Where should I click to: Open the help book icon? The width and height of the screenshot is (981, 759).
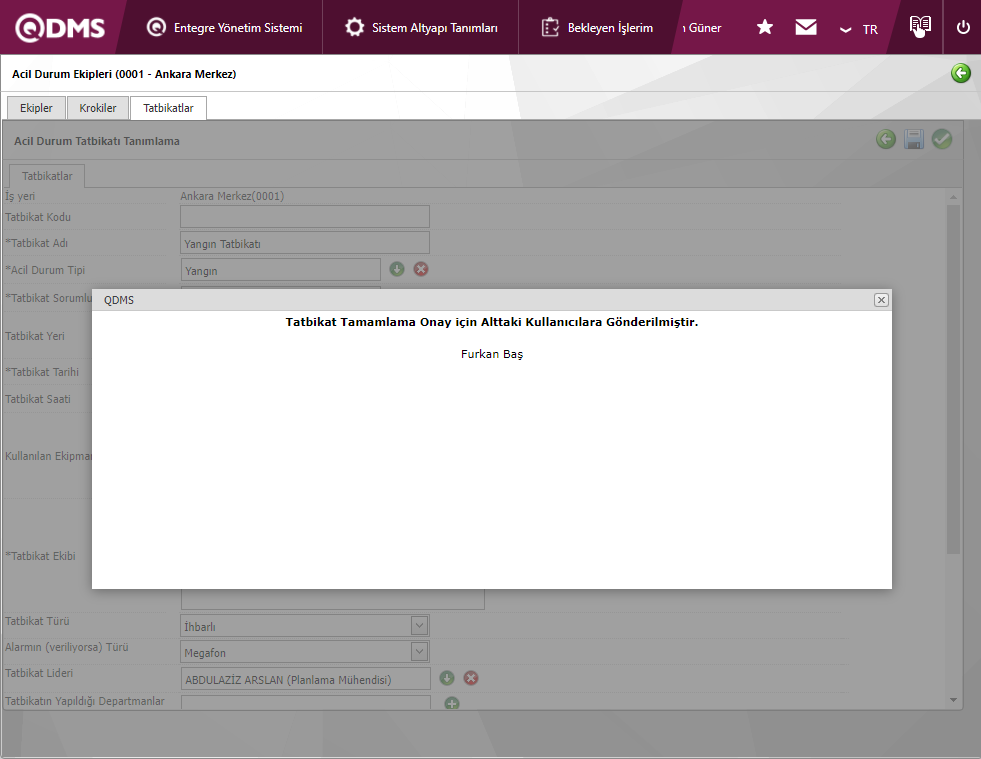tap(920, 27)
